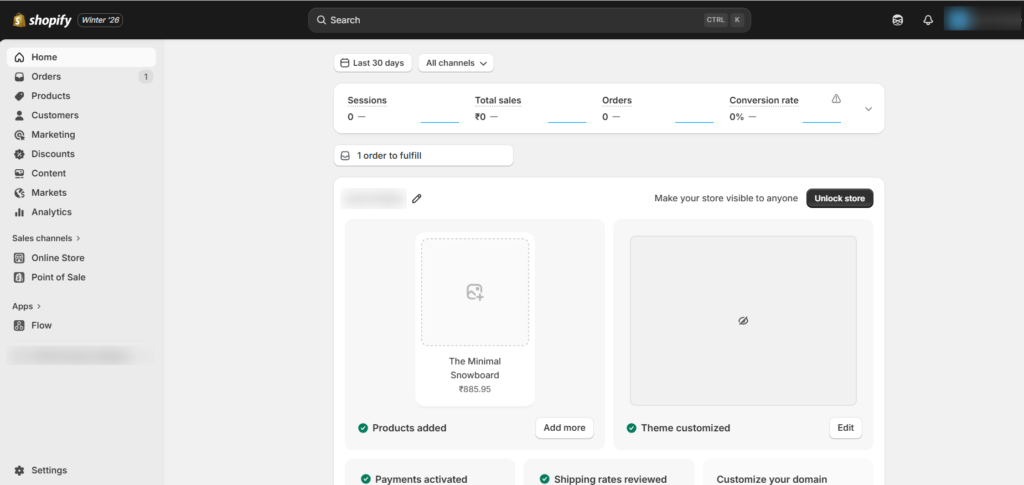1024x485 pixels.
Task: Click the add image placeholder icon
Action: tap(475, 292)
